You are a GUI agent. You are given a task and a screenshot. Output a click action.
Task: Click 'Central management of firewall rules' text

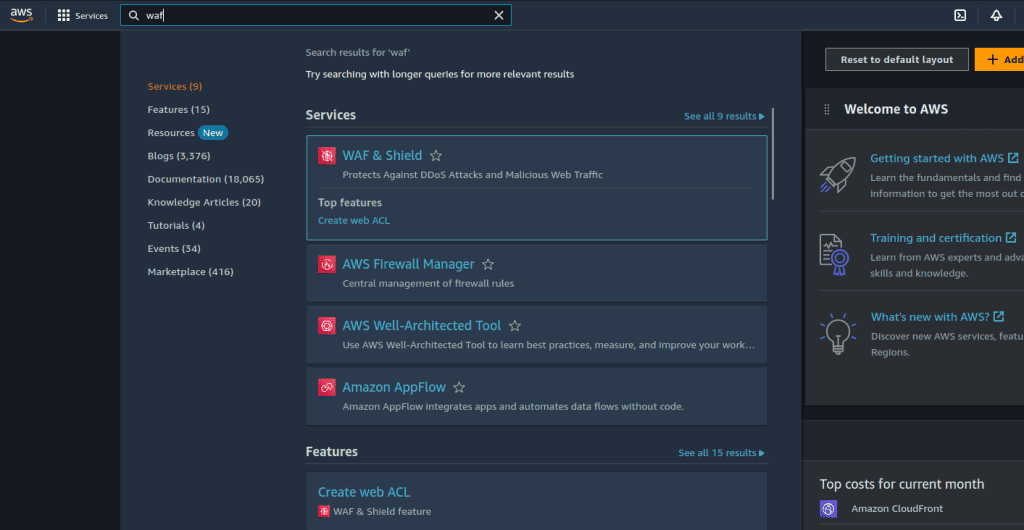[x=428, y=283]
